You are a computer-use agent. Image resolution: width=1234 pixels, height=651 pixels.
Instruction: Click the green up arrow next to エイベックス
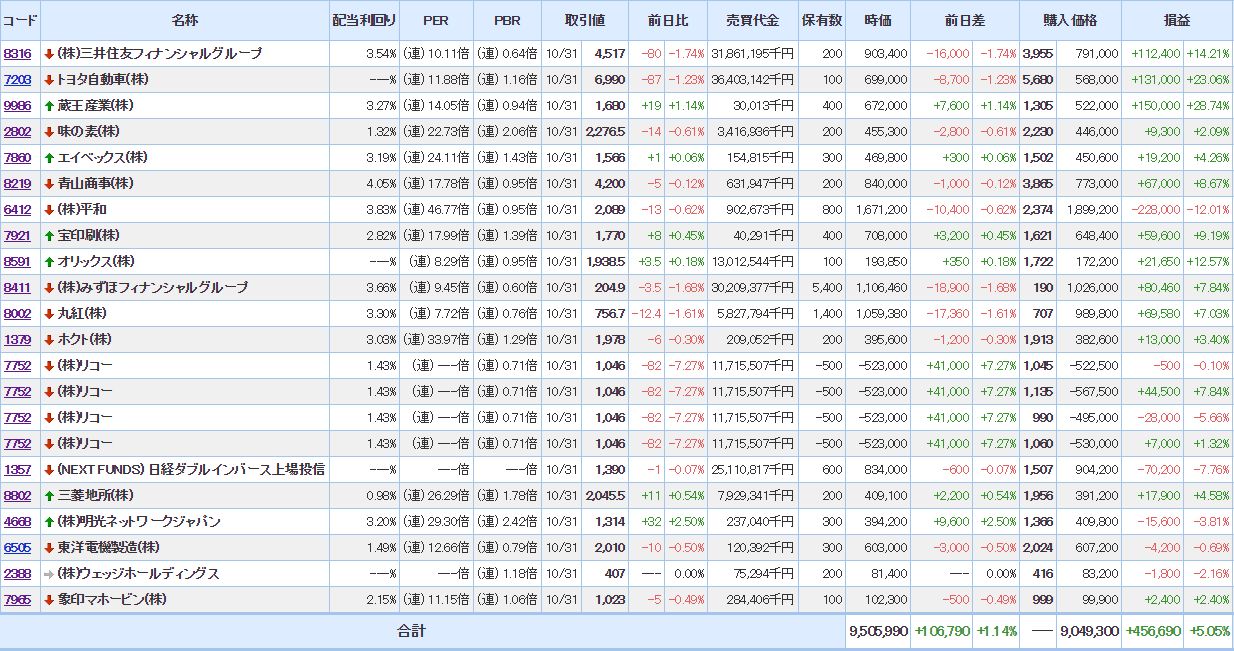[49, 158]
